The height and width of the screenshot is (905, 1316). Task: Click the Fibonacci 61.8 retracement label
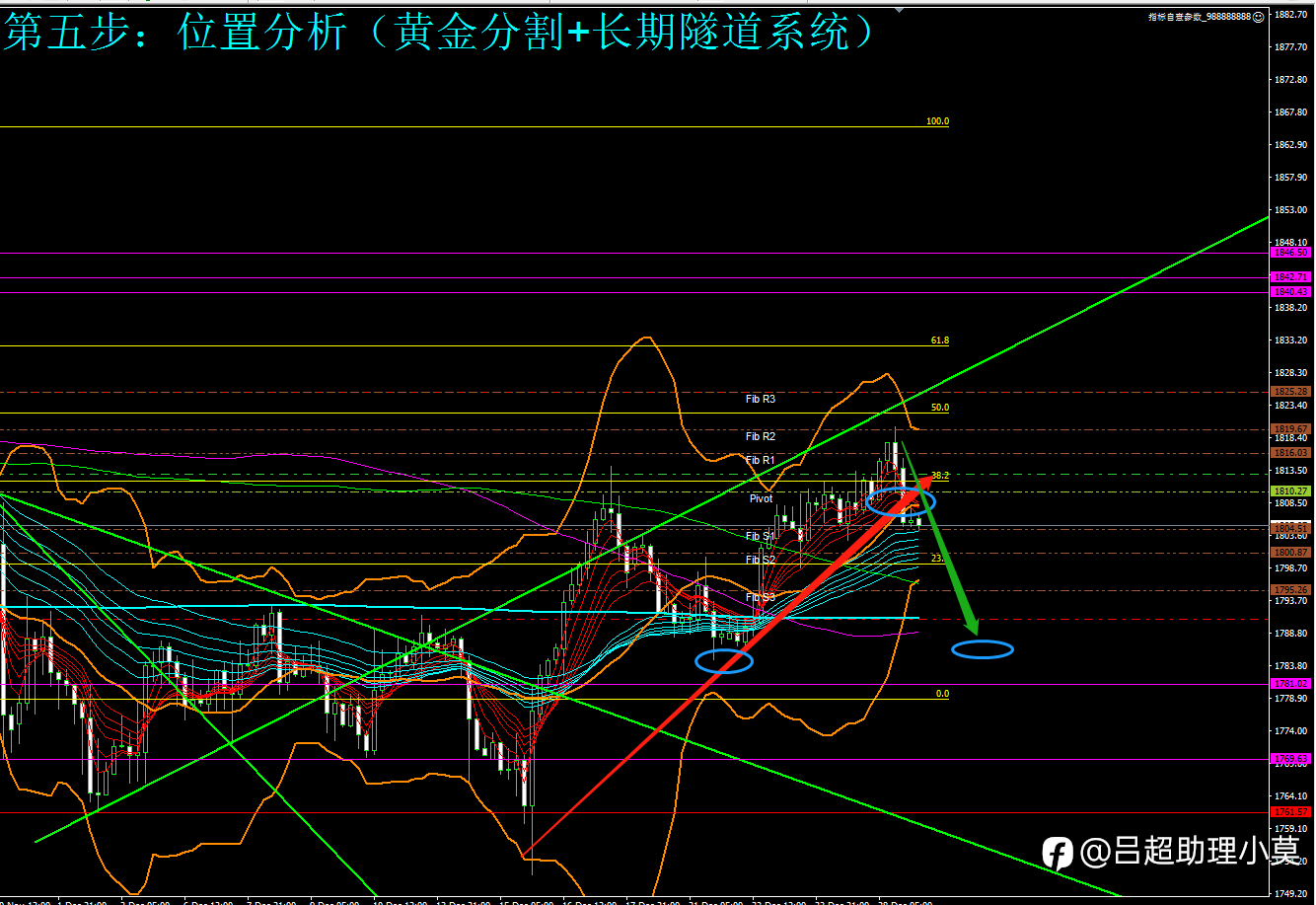(x=940, y=340)
